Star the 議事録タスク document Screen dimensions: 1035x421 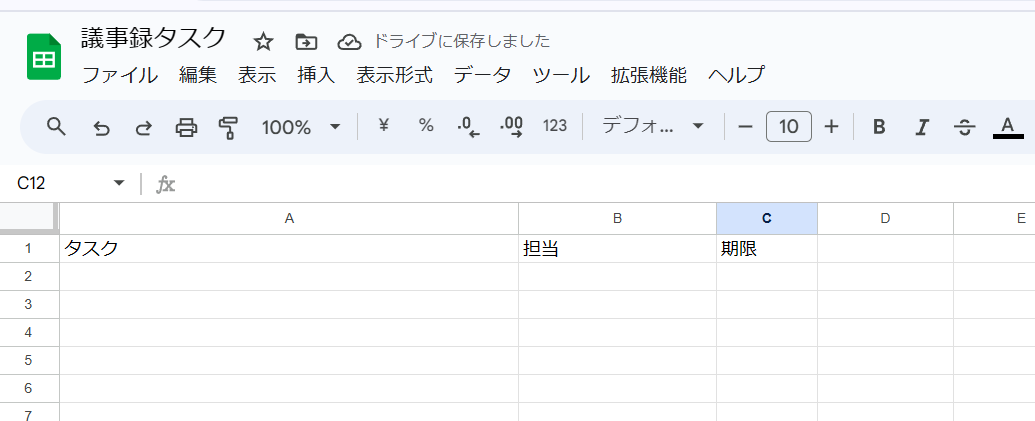tap(263, 42)
